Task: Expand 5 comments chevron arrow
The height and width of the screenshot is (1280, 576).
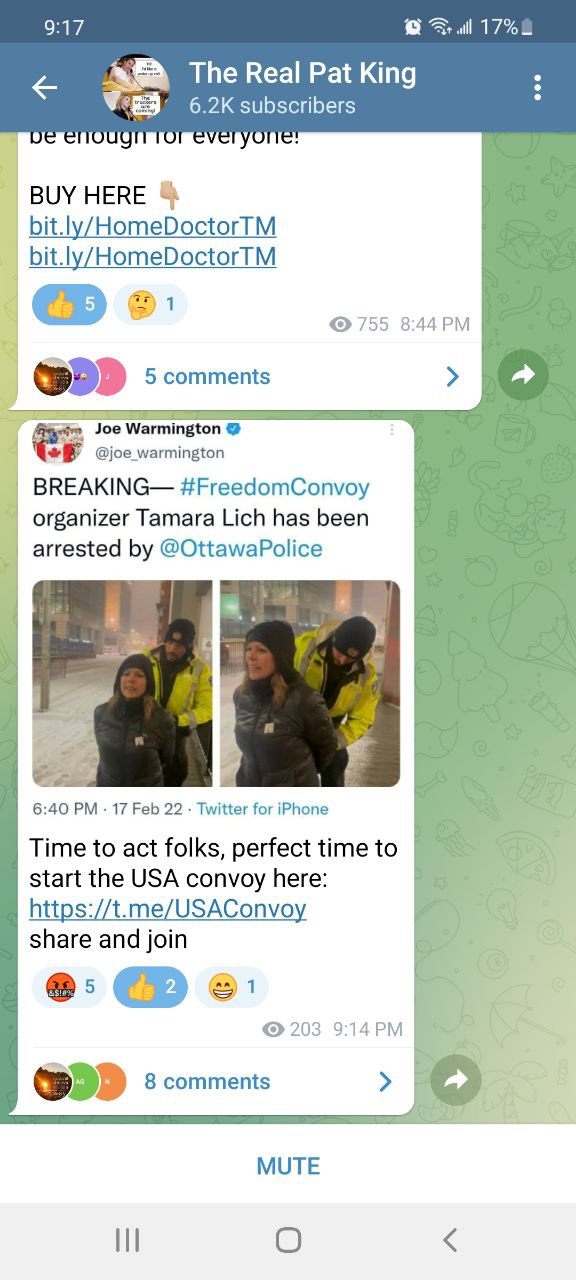Action: 453,376
